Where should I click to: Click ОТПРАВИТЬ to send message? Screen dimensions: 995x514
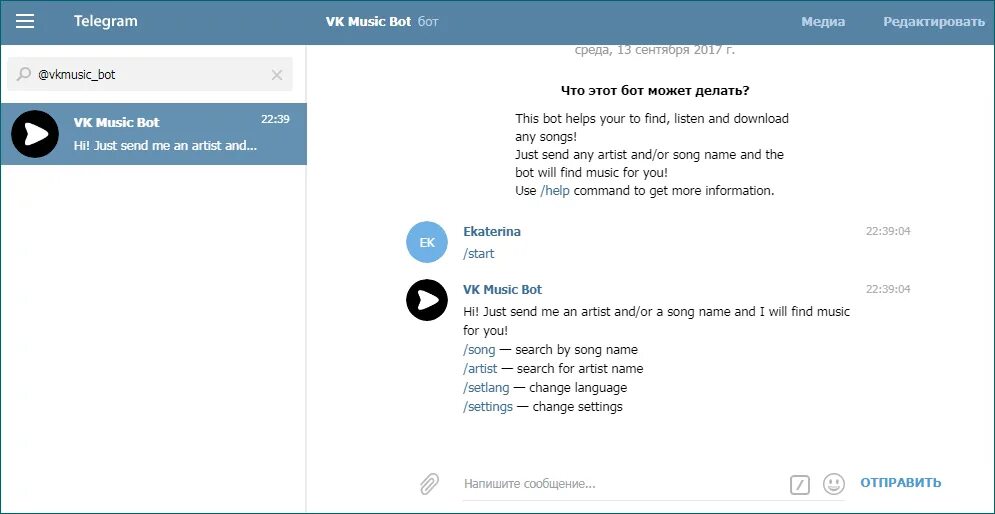point(900,483)
